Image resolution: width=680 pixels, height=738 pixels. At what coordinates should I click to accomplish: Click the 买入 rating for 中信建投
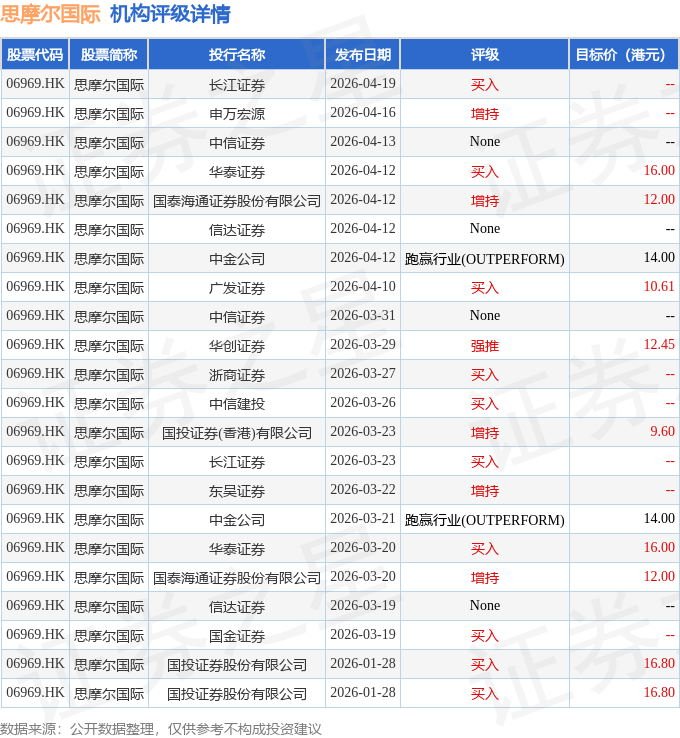485,404
